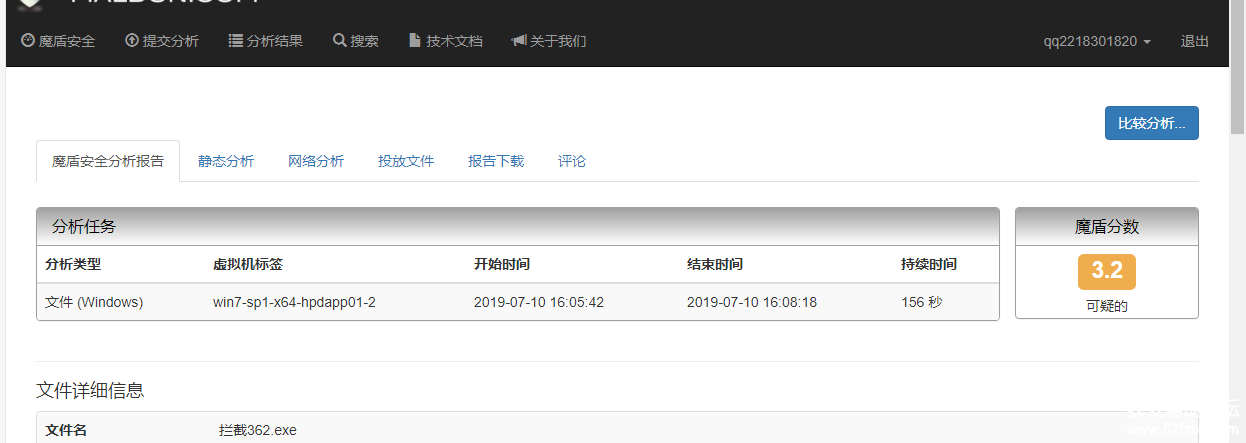Open the list icon for 分析结果
This screenshot has height=443, width=1246.
pyautogui.click(x=236, y=41)
